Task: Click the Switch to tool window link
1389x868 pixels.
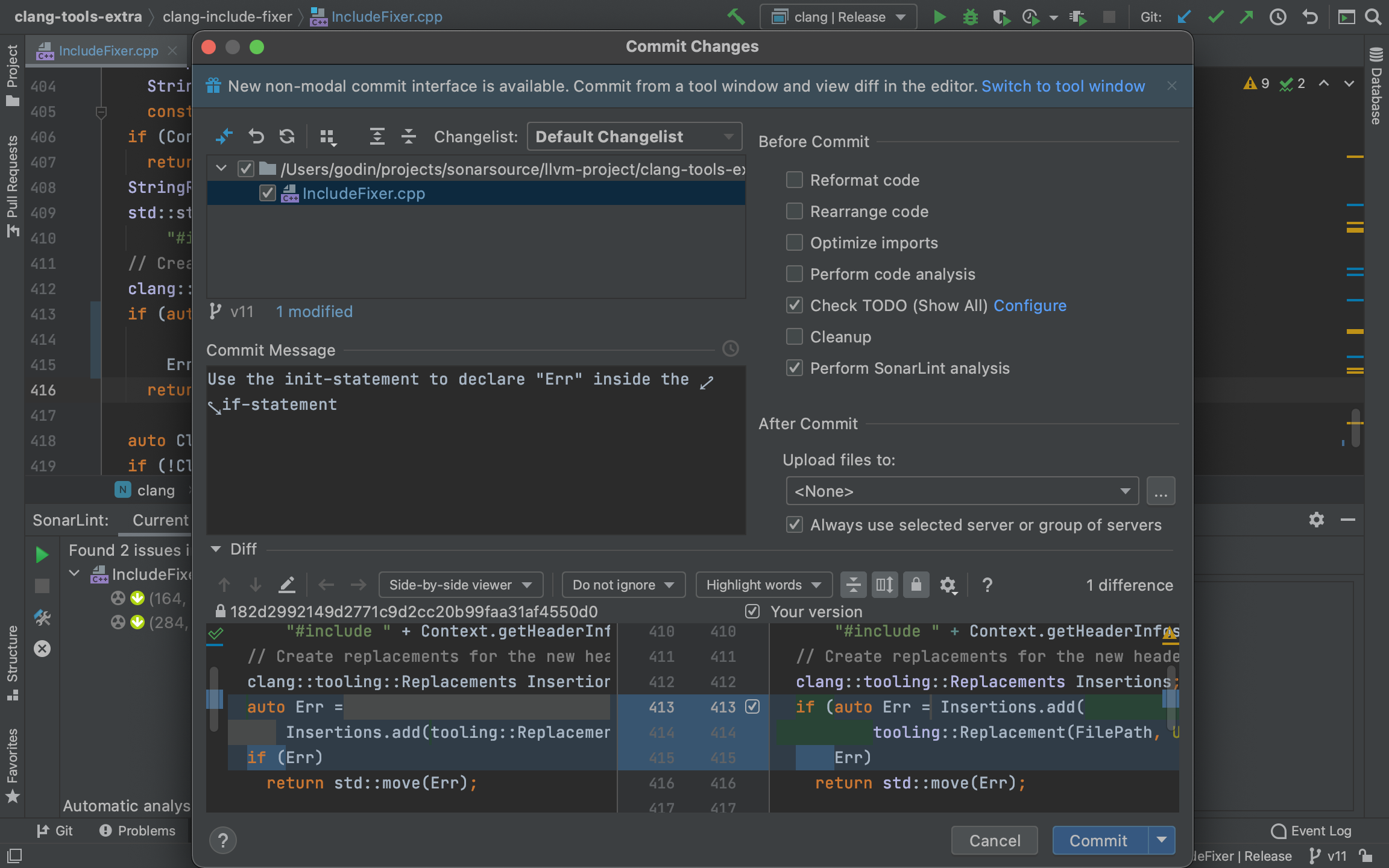Action: pyautogui.click(x=1063, y=86)
